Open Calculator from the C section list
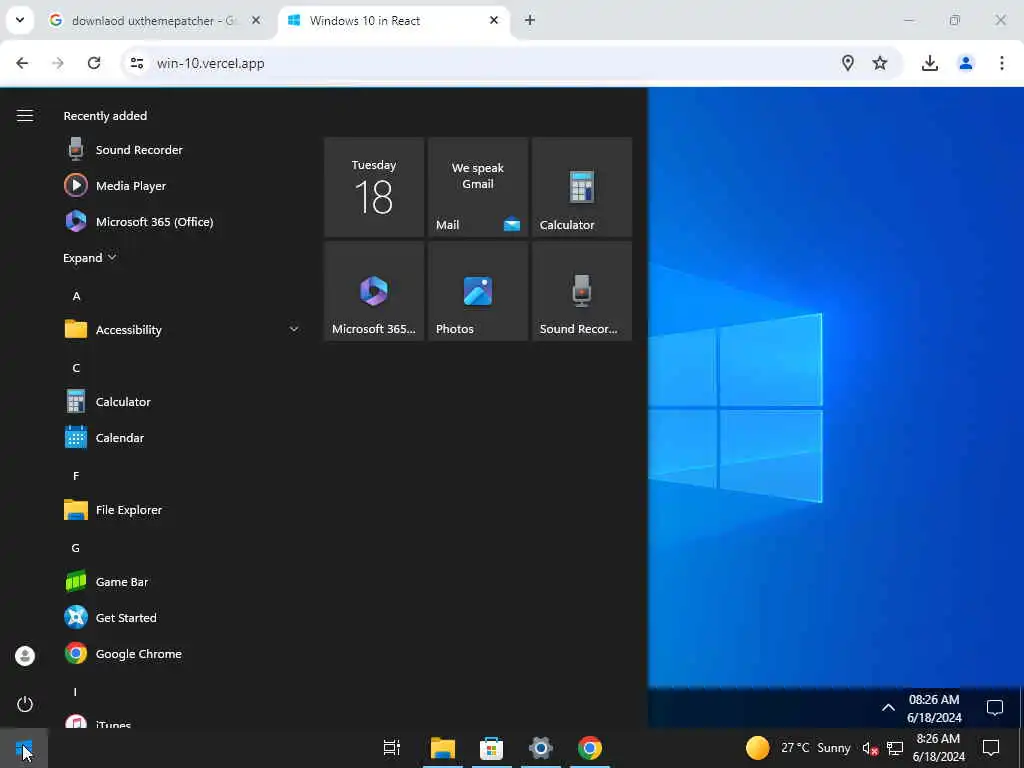 point(124,402)
